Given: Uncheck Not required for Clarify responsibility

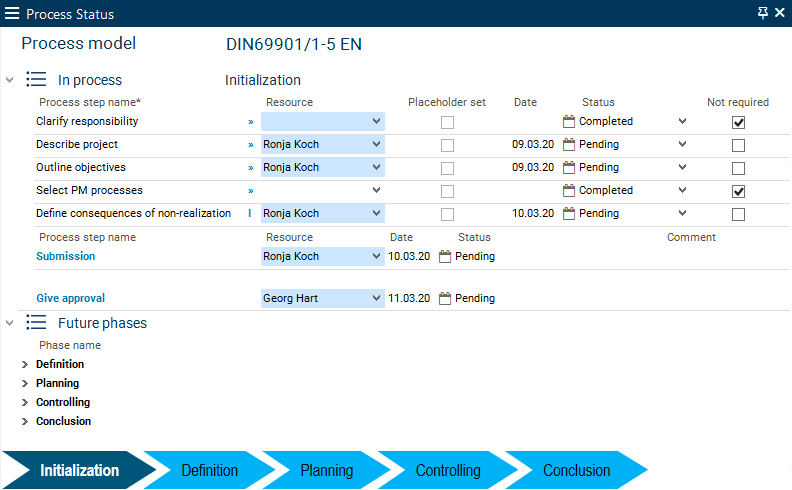Looking at the screenshot, I should 739,122.
